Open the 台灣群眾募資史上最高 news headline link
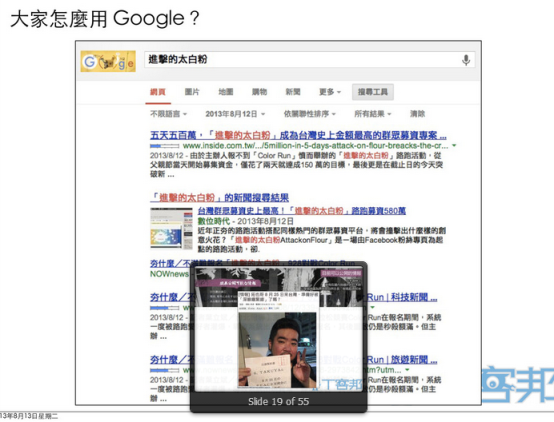The height and width of the screenshot is (422, 554). point(301,211)
